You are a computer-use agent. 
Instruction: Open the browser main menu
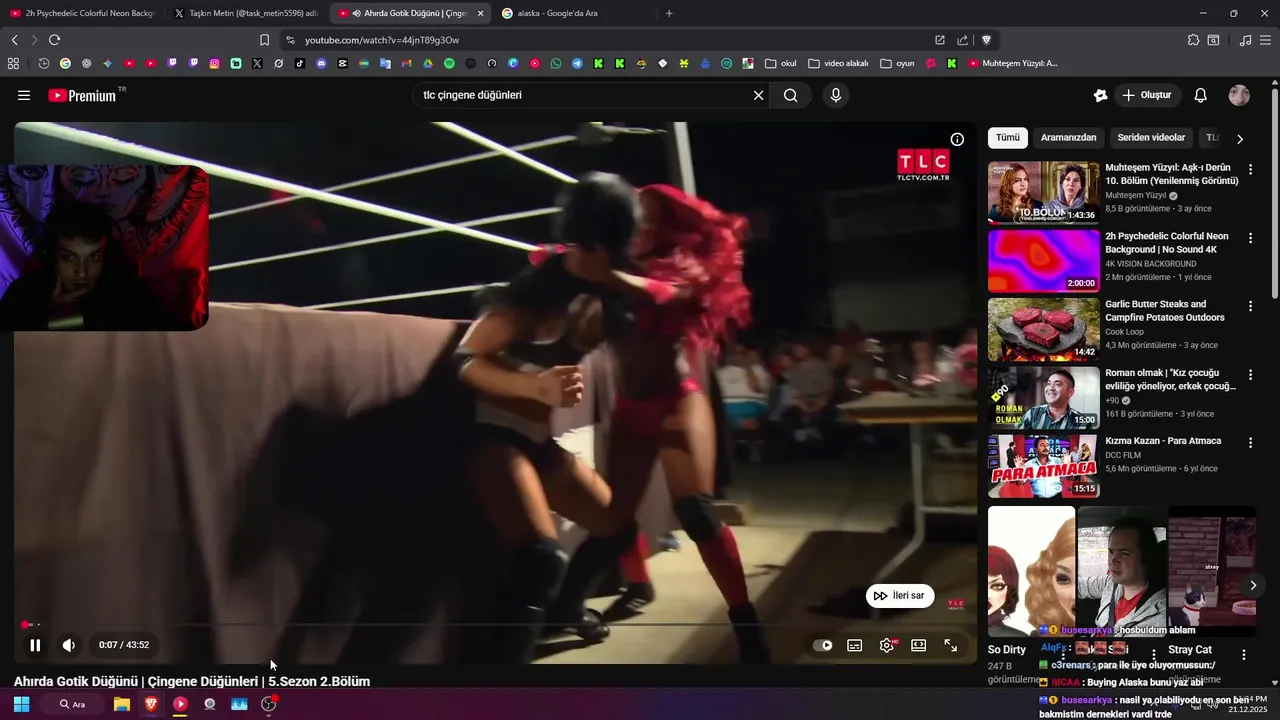(x=1266, y=40)
